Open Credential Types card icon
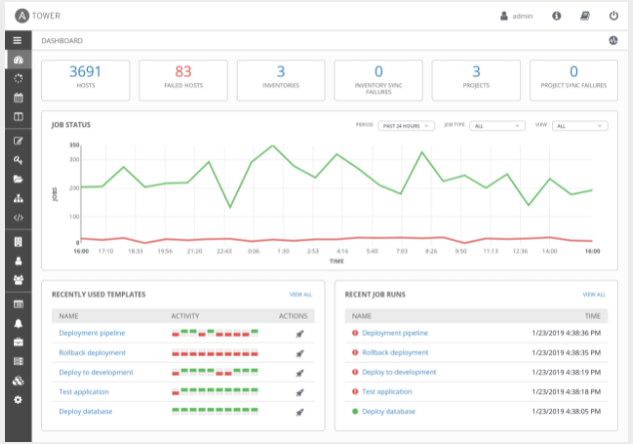 [x=18, y=304]
